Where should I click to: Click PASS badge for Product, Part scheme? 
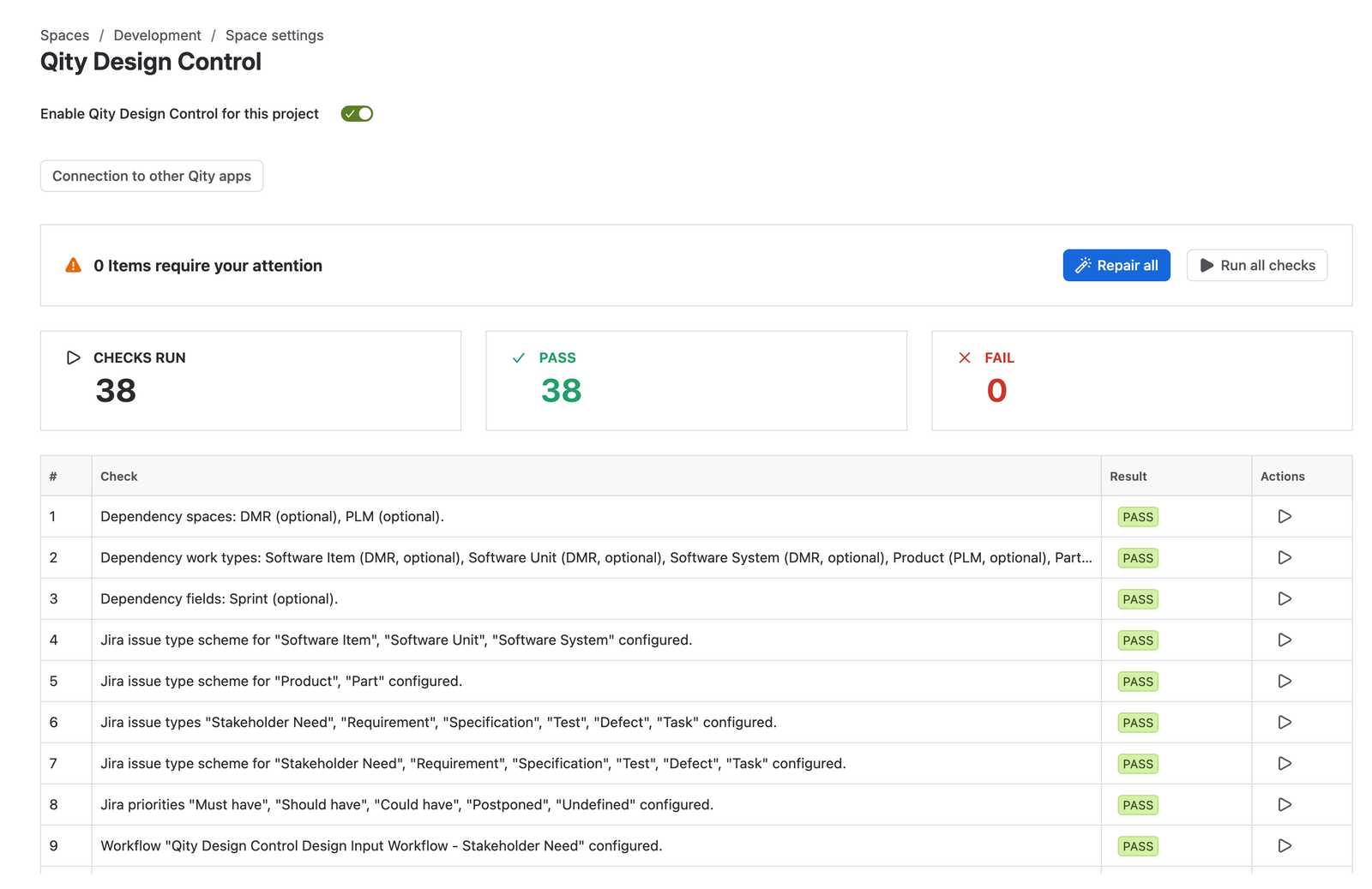click(x=1138, y=682)
